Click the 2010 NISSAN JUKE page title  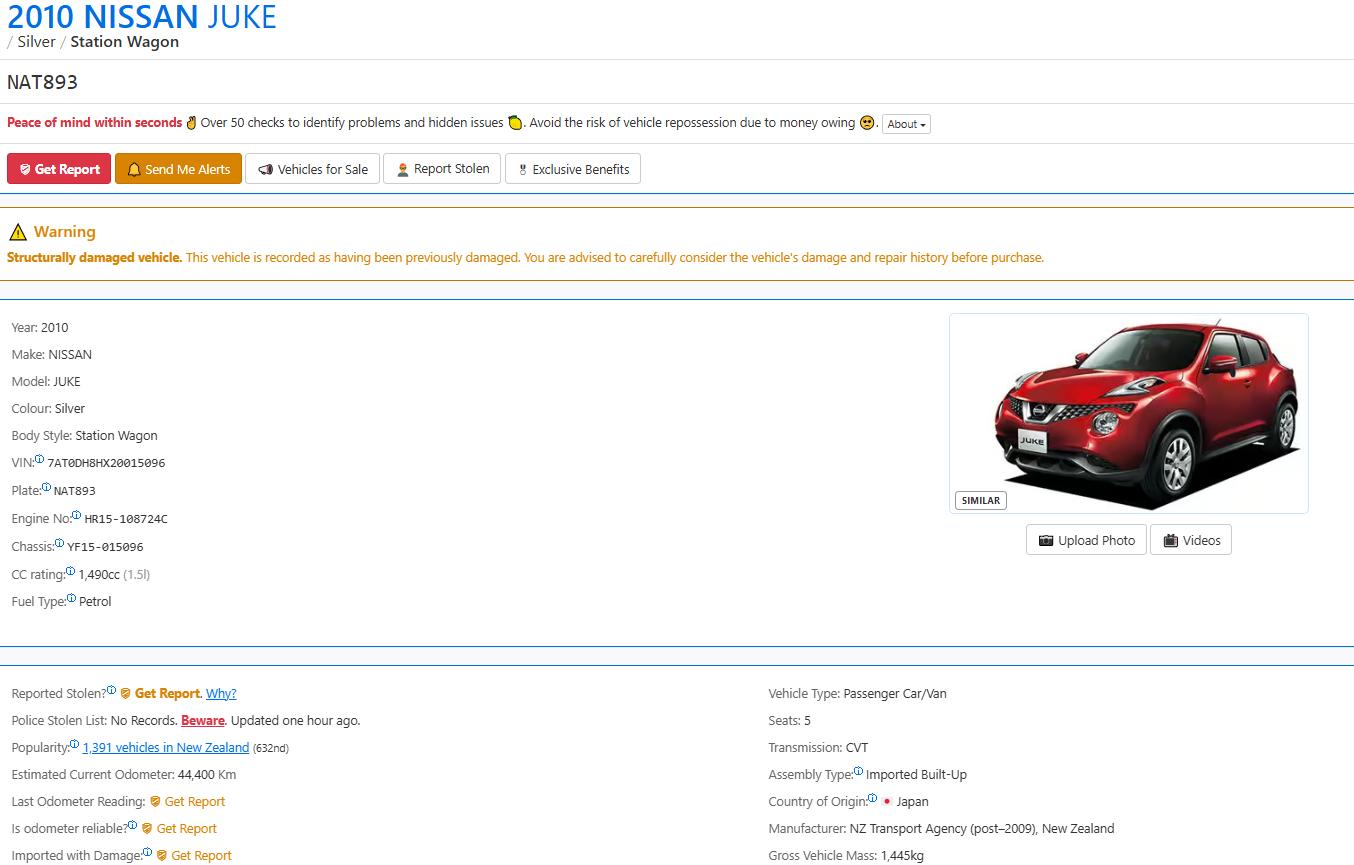[142, 17]
